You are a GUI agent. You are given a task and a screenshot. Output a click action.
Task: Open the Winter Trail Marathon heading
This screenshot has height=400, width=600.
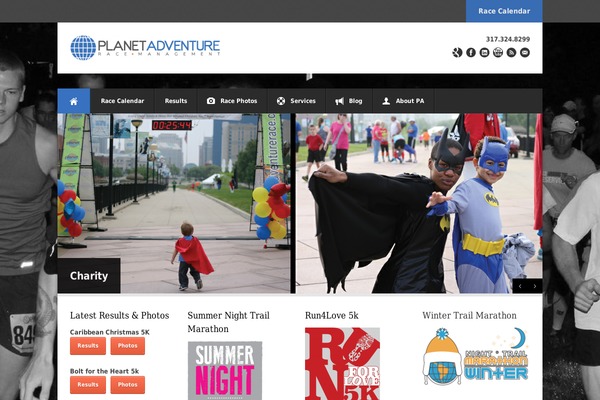pos(470,315)
